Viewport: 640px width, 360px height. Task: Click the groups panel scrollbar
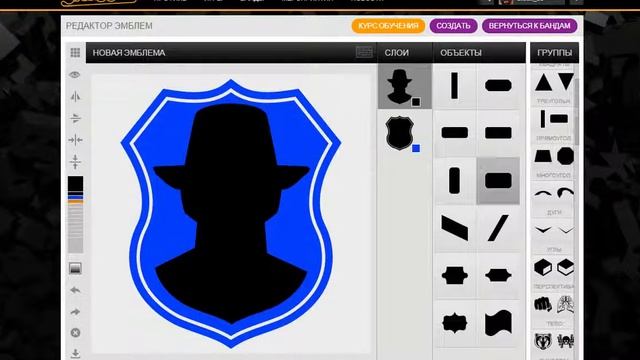577,112
